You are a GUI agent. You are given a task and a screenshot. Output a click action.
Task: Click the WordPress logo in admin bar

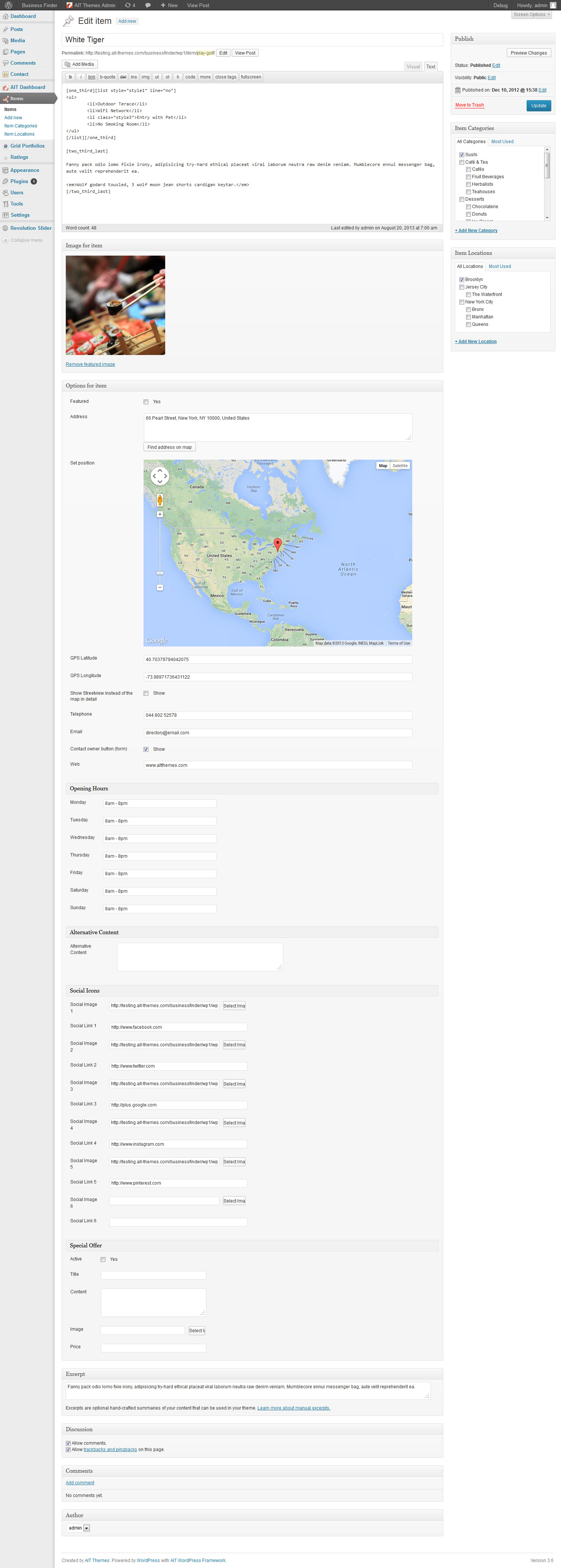tap(9, 6)
